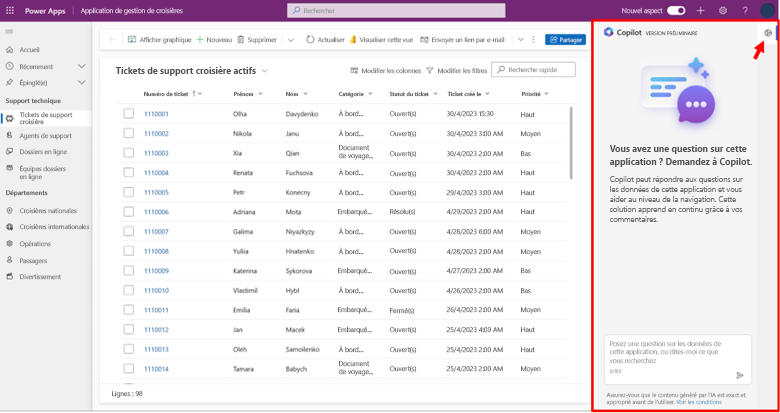Open Croisières internationales in the sidebar
The width and height of the screenshot is (780, 413).
click(54, 227)
